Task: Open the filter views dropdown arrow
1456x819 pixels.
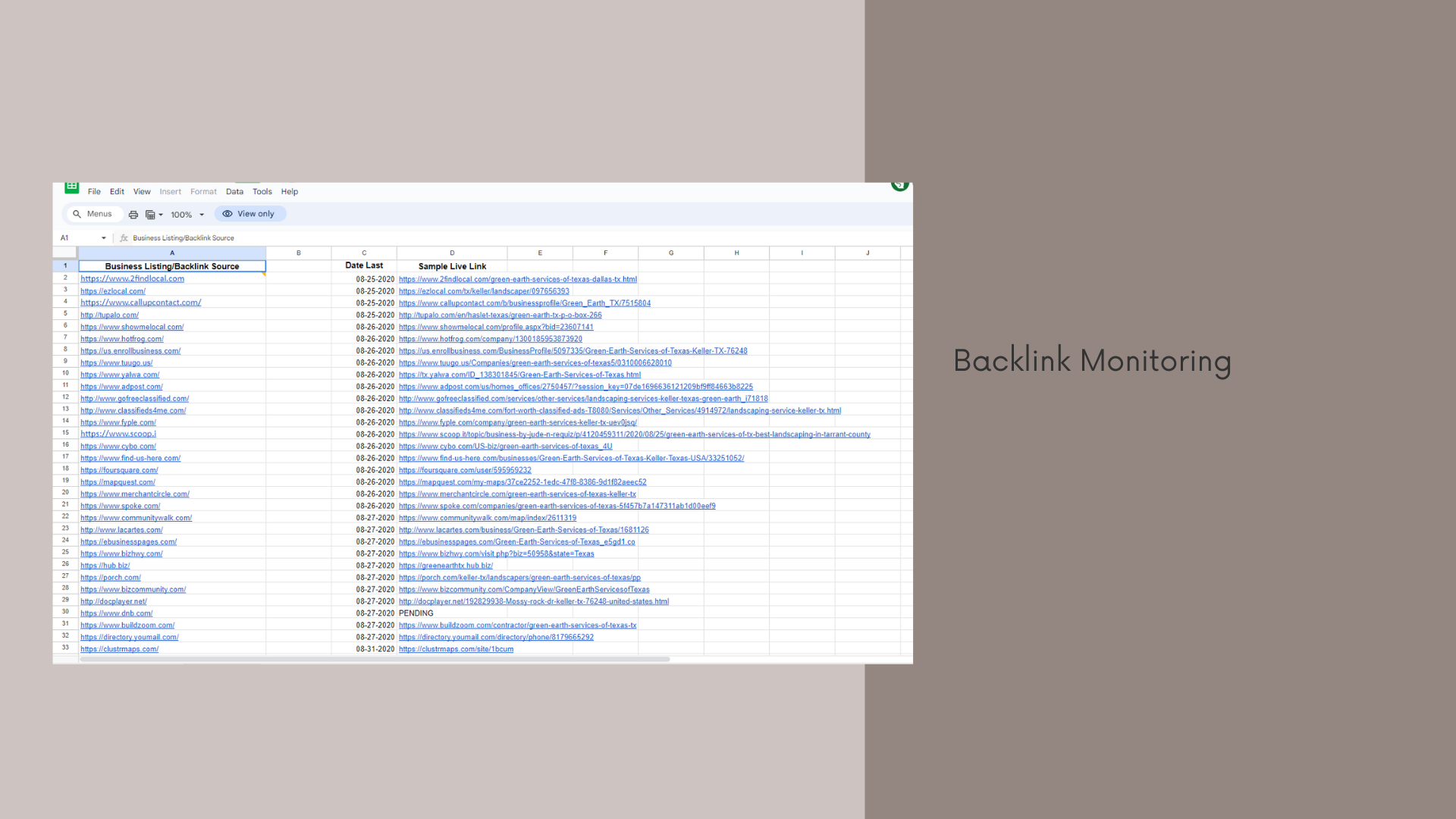Action: 161,215
